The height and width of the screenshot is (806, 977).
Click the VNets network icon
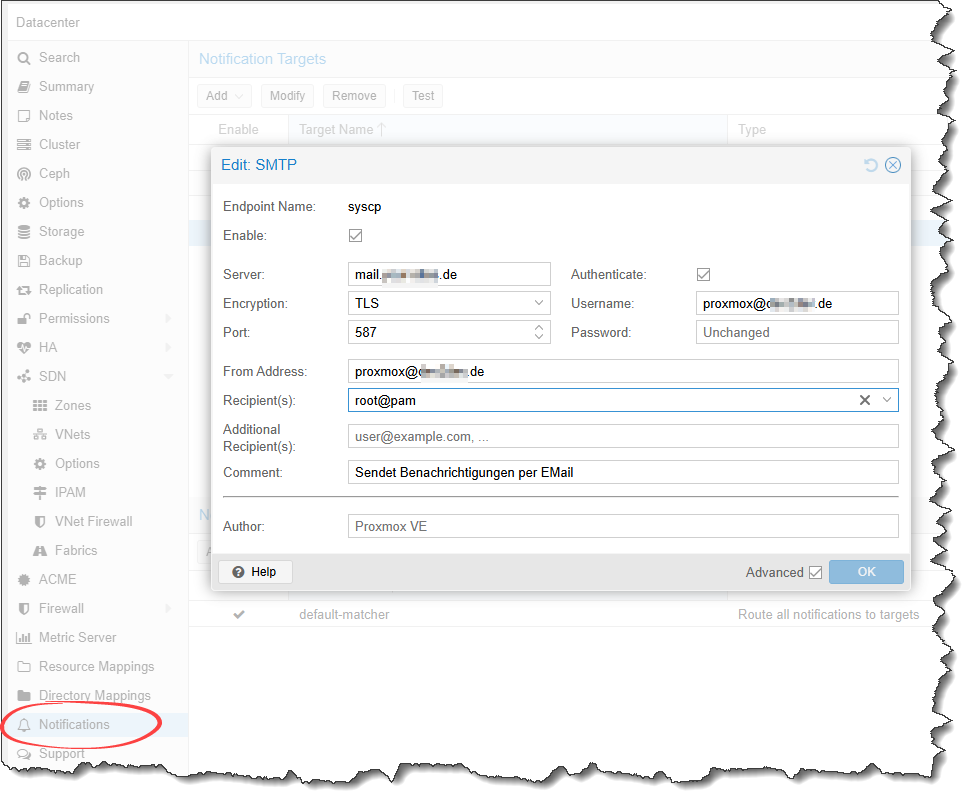[40, 434]
